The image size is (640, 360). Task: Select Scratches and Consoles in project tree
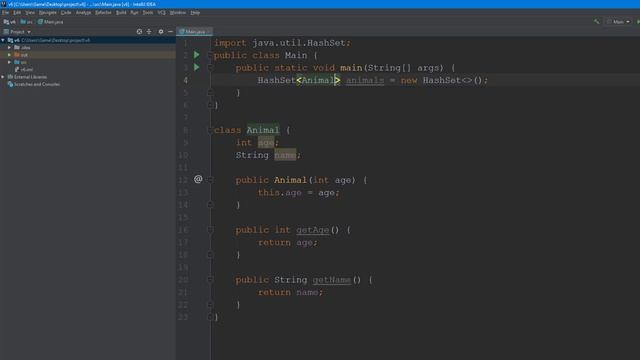[x=34, y=84]
